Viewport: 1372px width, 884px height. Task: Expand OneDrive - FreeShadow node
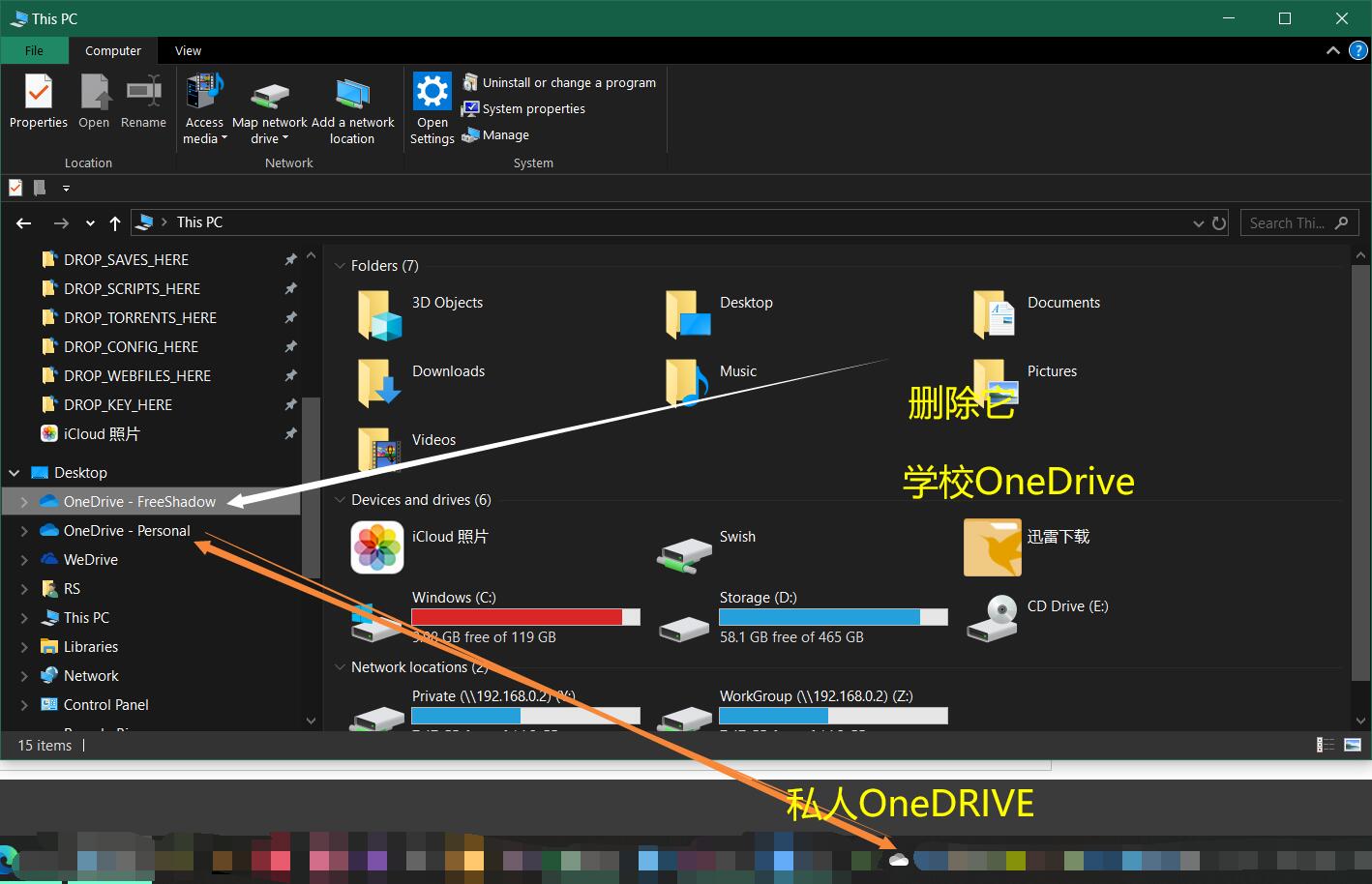tap(24, 502)
